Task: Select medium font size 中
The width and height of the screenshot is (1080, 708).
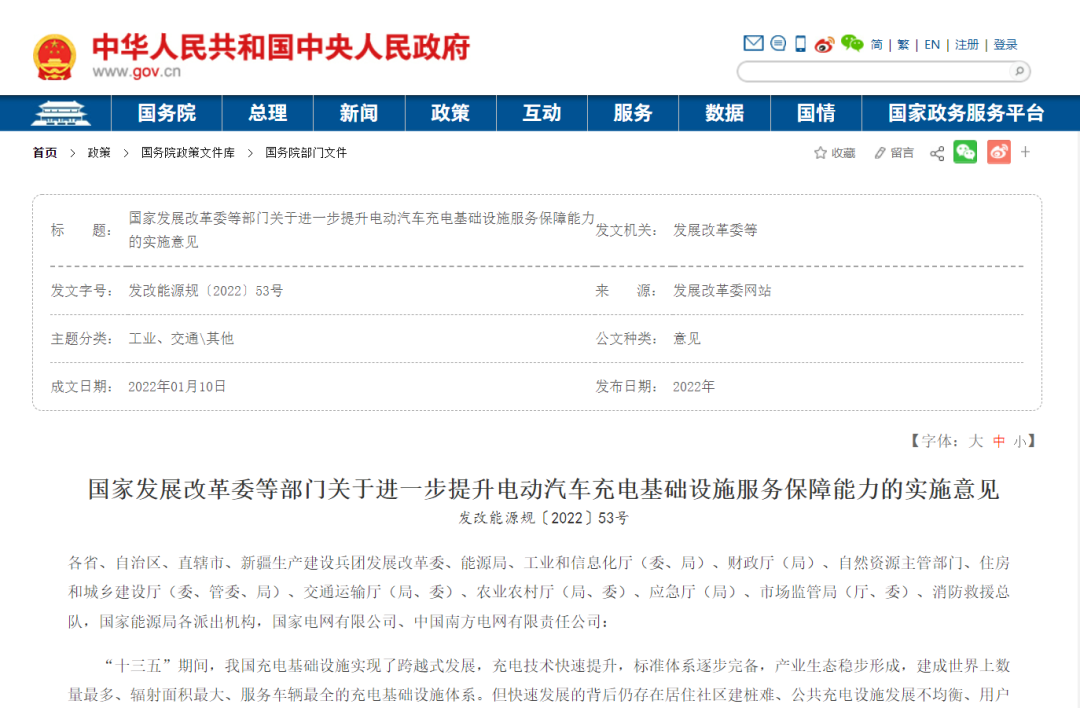Action: pos(998,441)
